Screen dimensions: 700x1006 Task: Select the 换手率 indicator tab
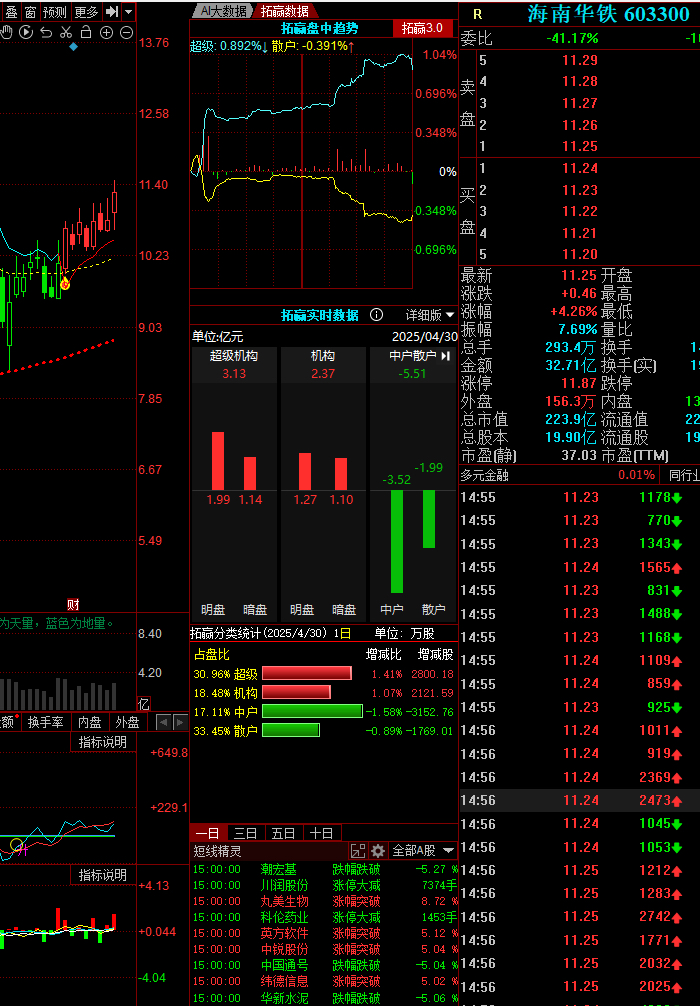tap(46, 722)
